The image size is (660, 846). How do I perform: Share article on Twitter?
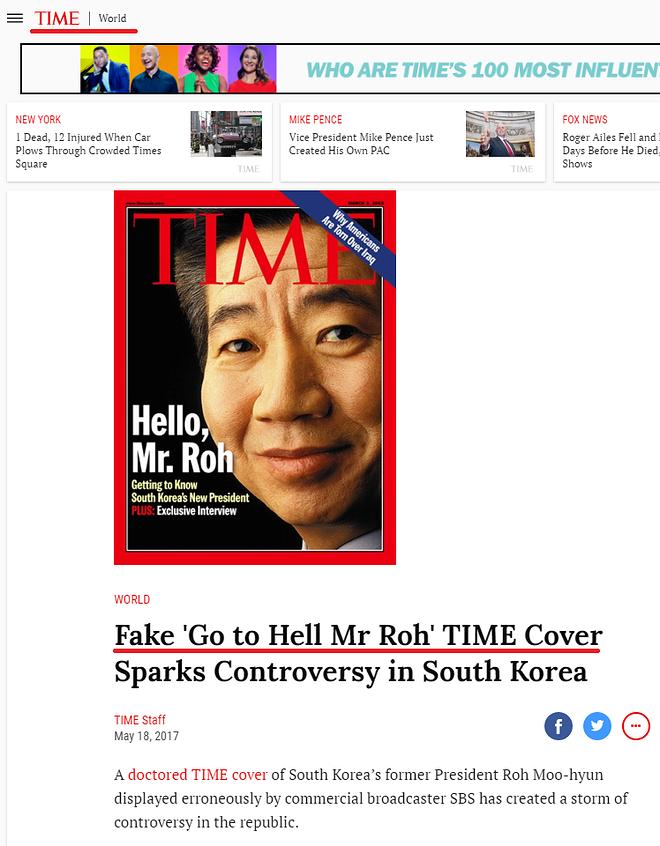[x=597, y=726]
